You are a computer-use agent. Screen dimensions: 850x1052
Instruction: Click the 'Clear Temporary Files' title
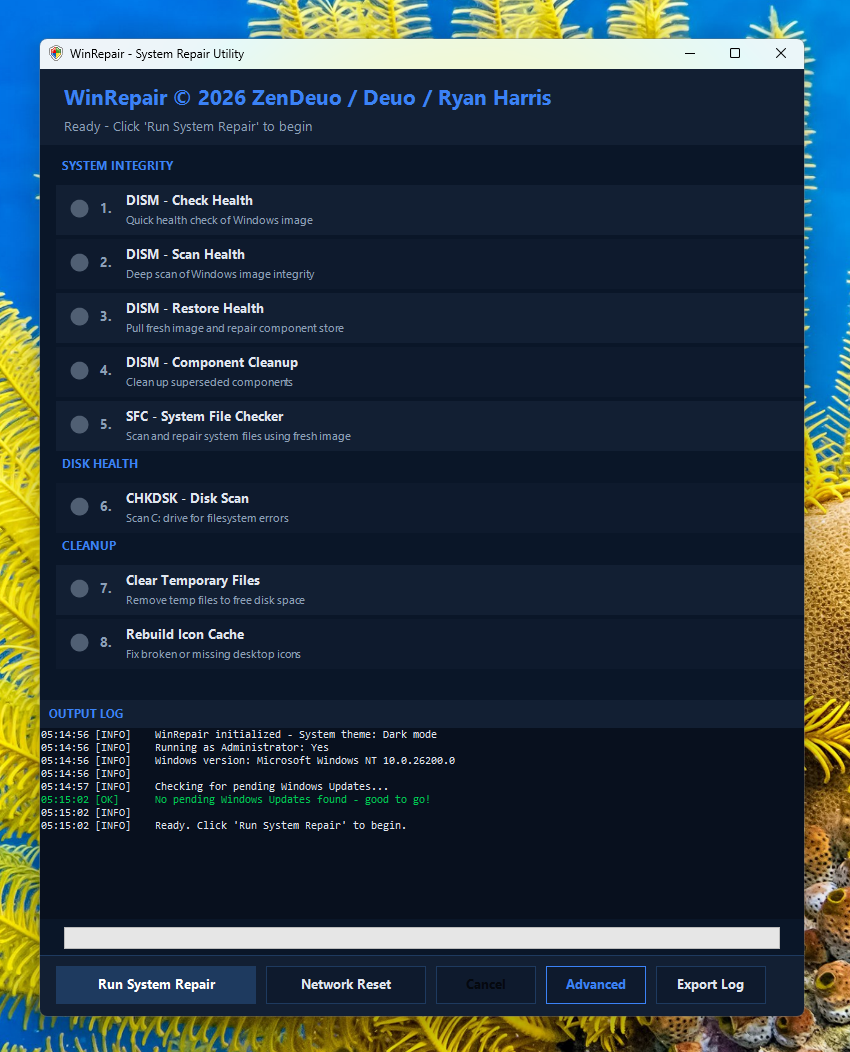193,581
